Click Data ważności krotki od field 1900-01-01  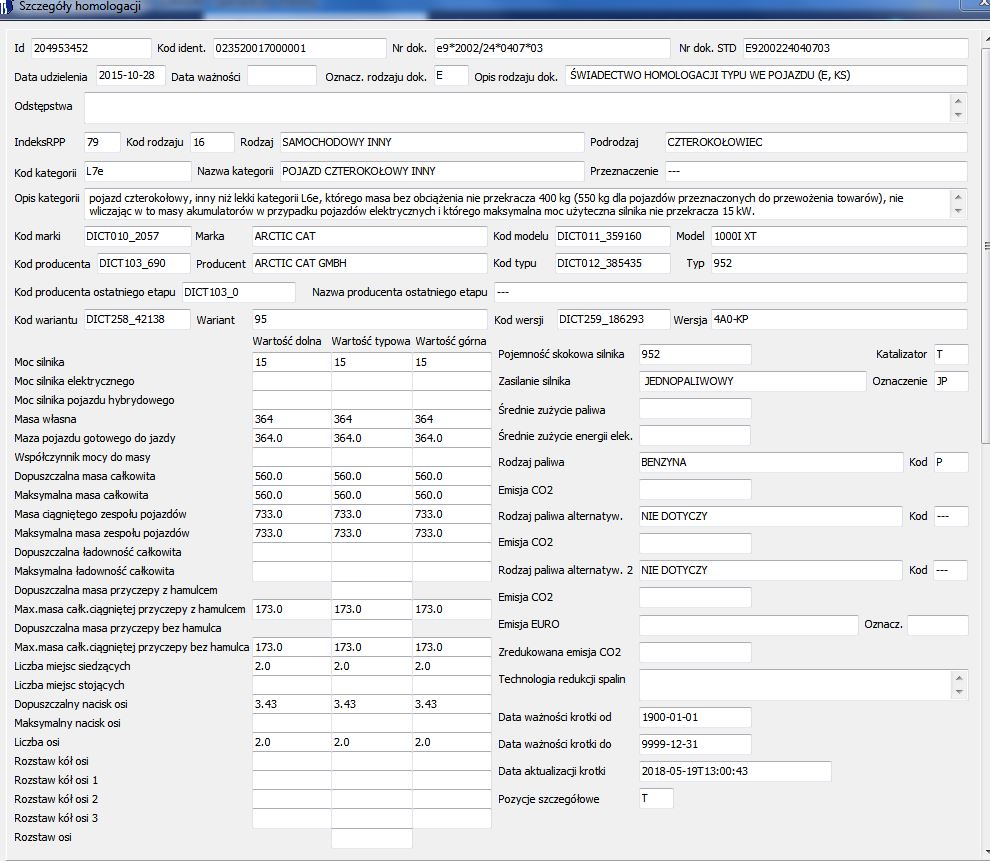click(x=695, y=717)
